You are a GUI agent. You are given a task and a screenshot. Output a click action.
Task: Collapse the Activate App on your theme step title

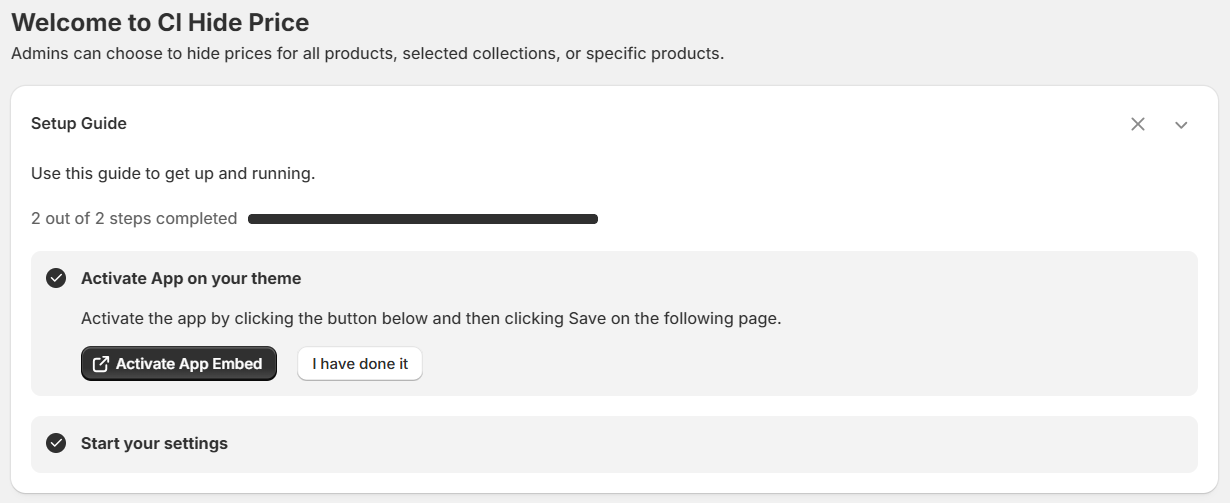pos(191,278)
